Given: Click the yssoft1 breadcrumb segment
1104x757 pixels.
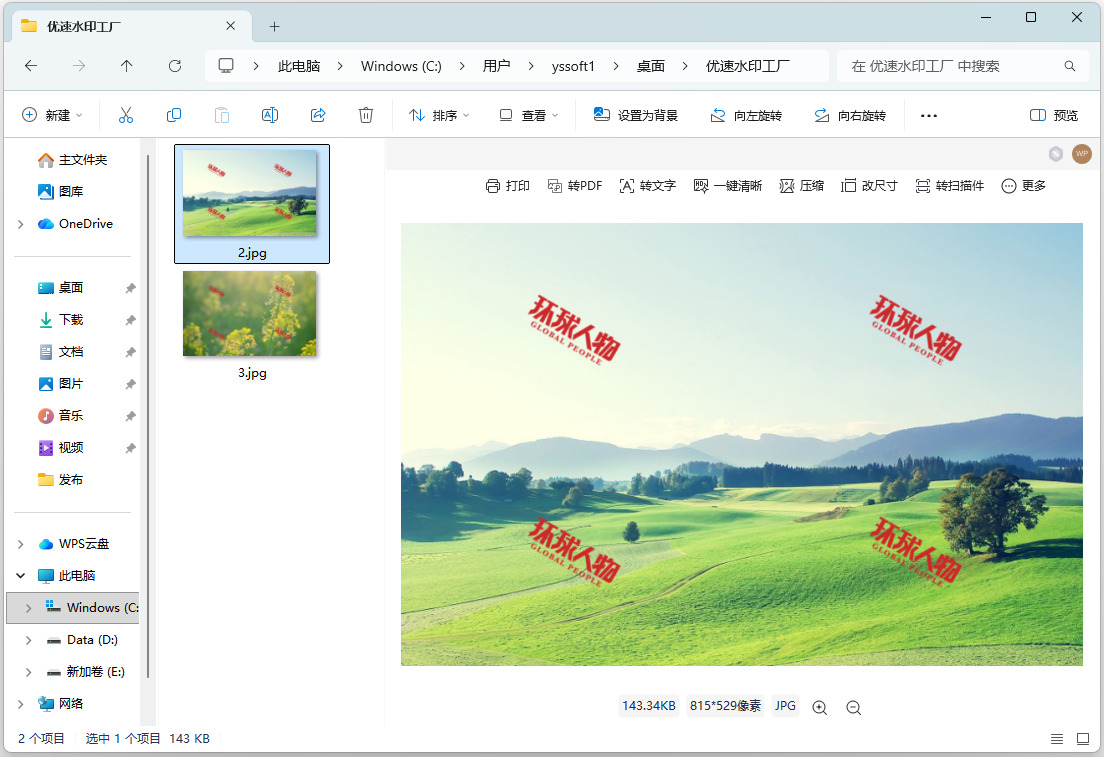Looking at the screenshot, I should point(573,66).
